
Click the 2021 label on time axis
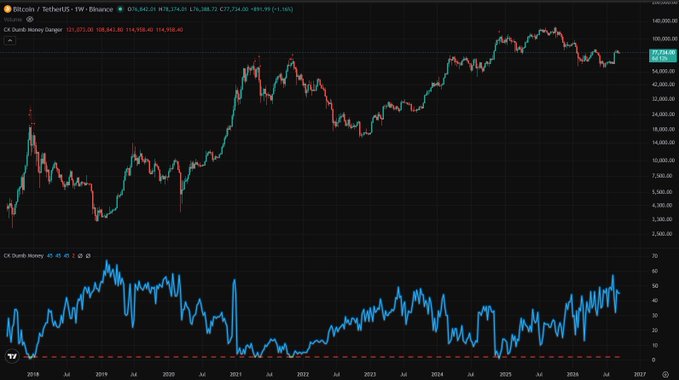click(x=236, y=374)
